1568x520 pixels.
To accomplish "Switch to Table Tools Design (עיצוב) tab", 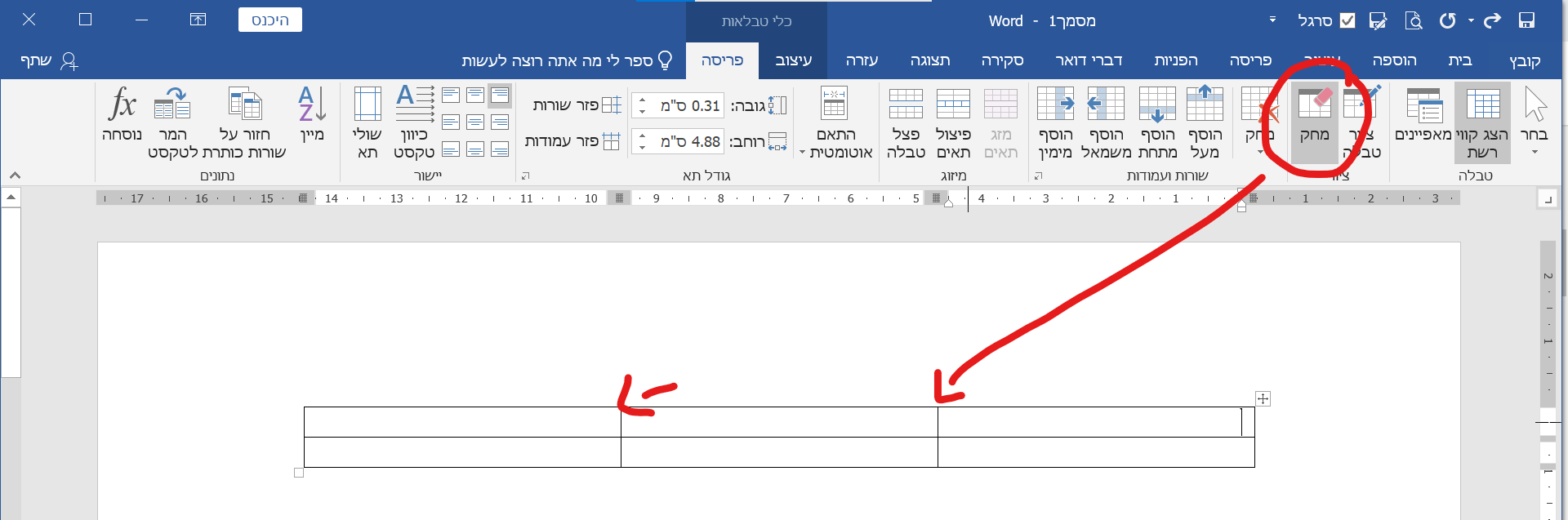I will (793, 60).
